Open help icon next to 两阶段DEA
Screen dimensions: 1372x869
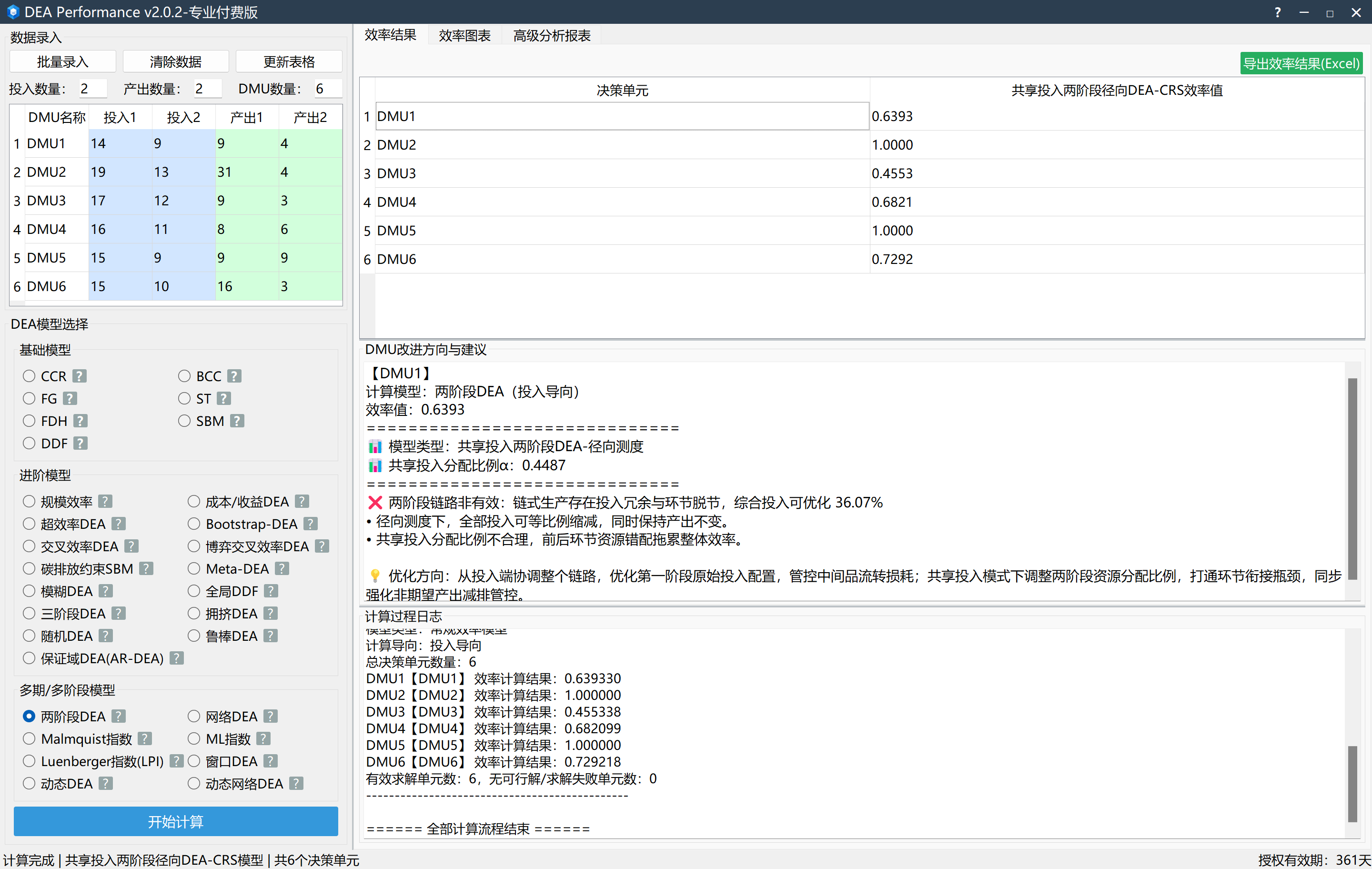point(119,716)
